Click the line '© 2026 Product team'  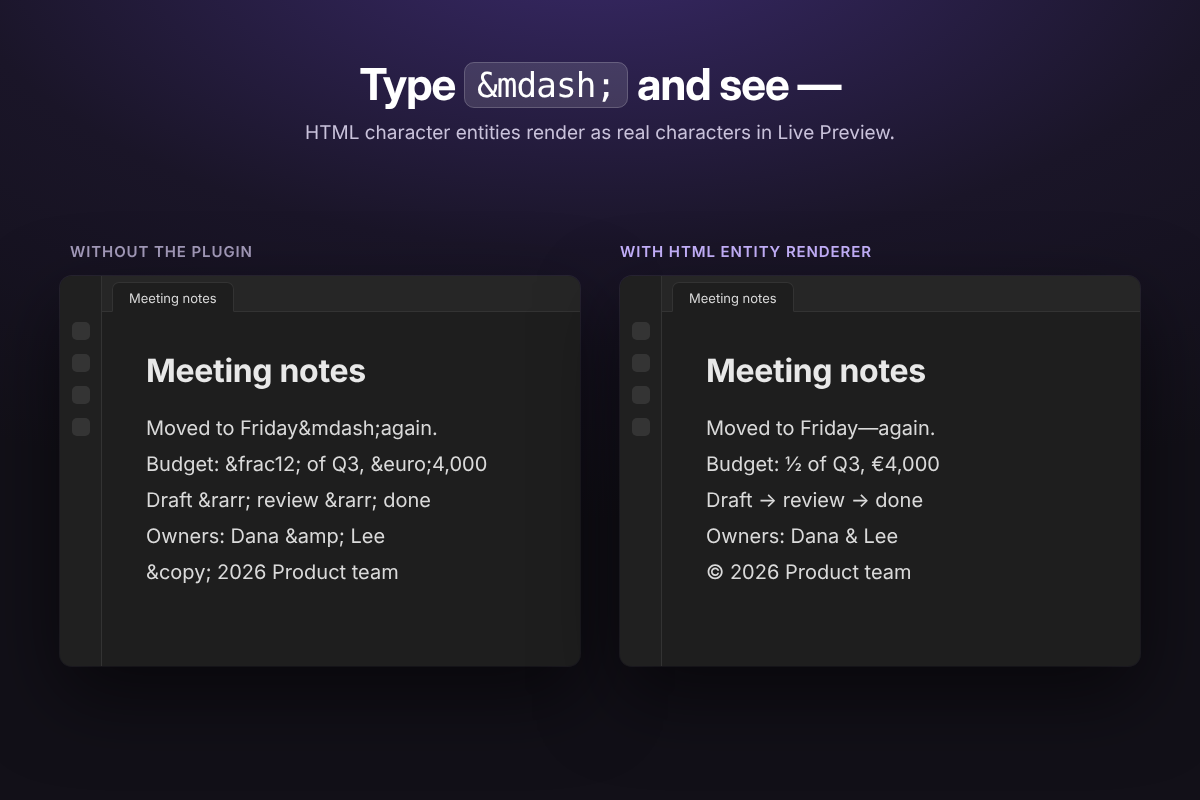(x=809, y=572)
